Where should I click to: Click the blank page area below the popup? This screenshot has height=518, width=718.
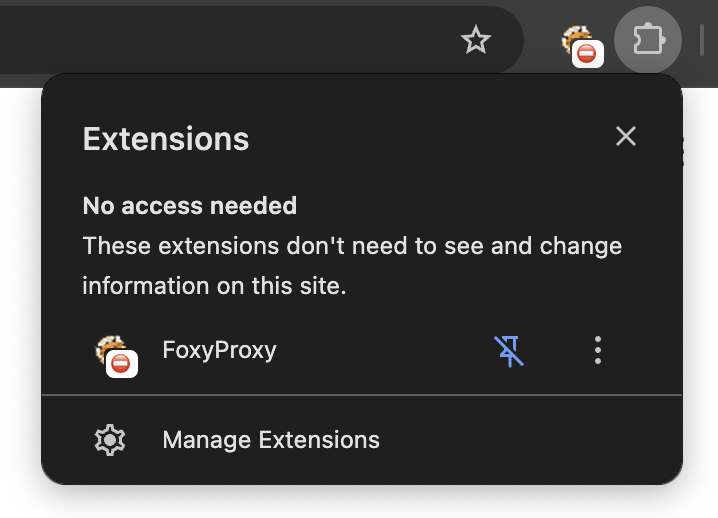pyautogui.click(x=360, y=503)
